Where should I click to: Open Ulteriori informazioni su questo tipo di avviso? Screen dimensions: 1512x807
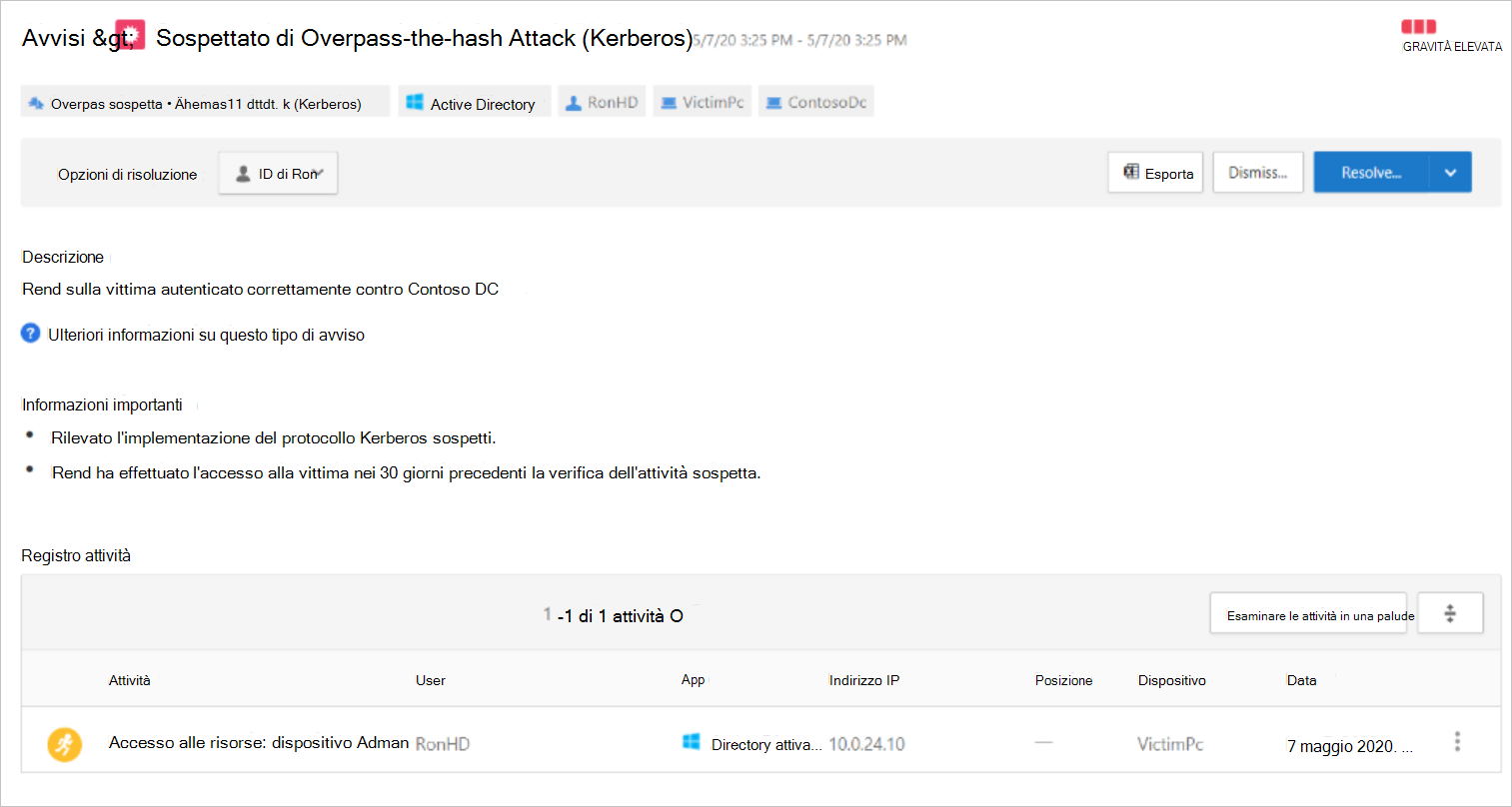[x=206, y=335]
